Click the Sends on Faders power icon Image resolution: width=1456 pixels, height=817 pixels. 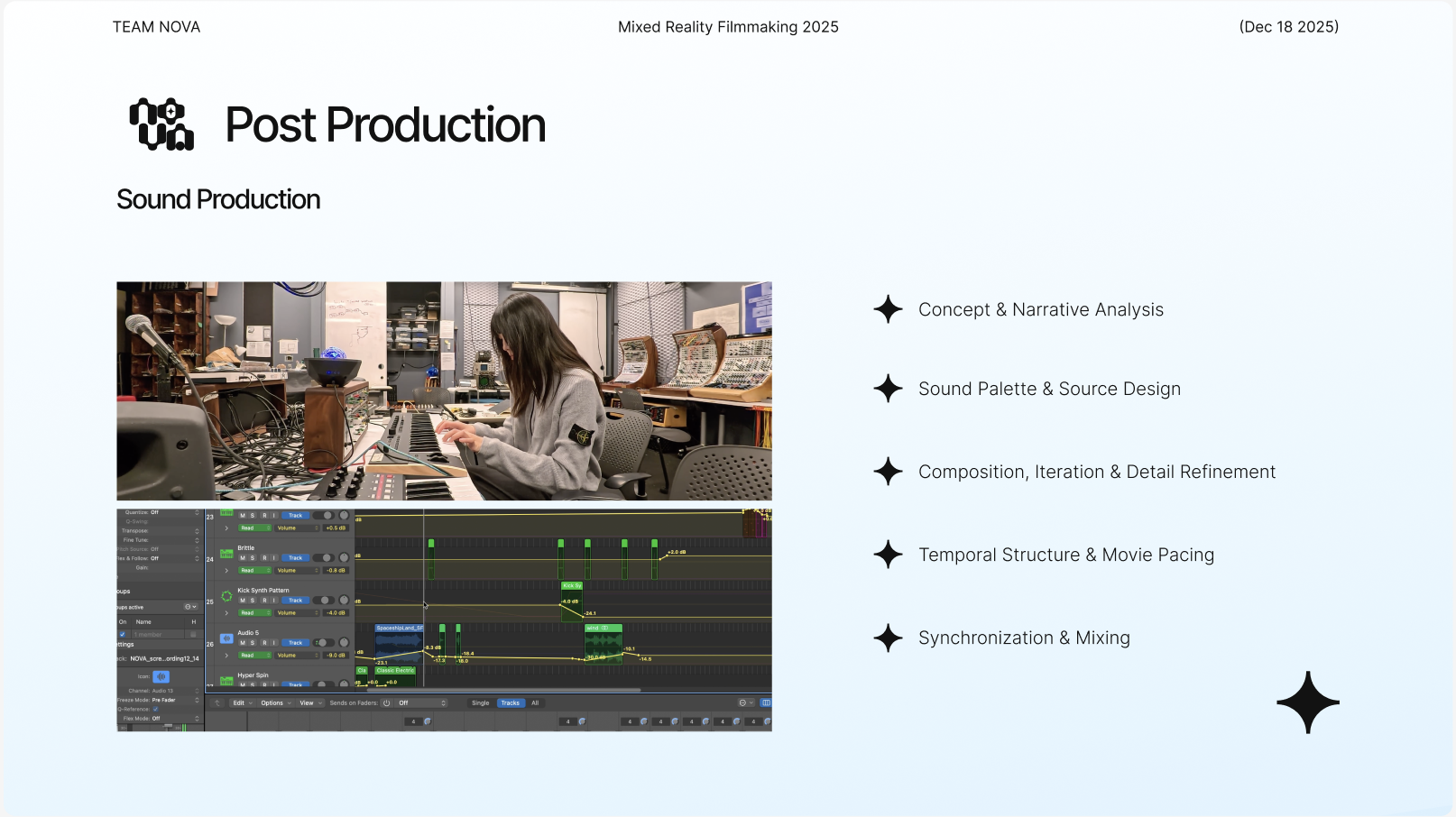point(387,703)
